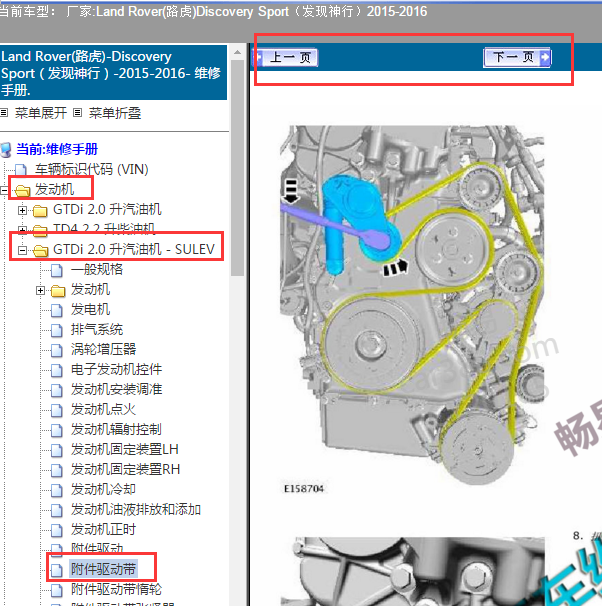Screen dimensions: 602x606
Task: Click the engine belt diagram E158704
Action: 412,305
